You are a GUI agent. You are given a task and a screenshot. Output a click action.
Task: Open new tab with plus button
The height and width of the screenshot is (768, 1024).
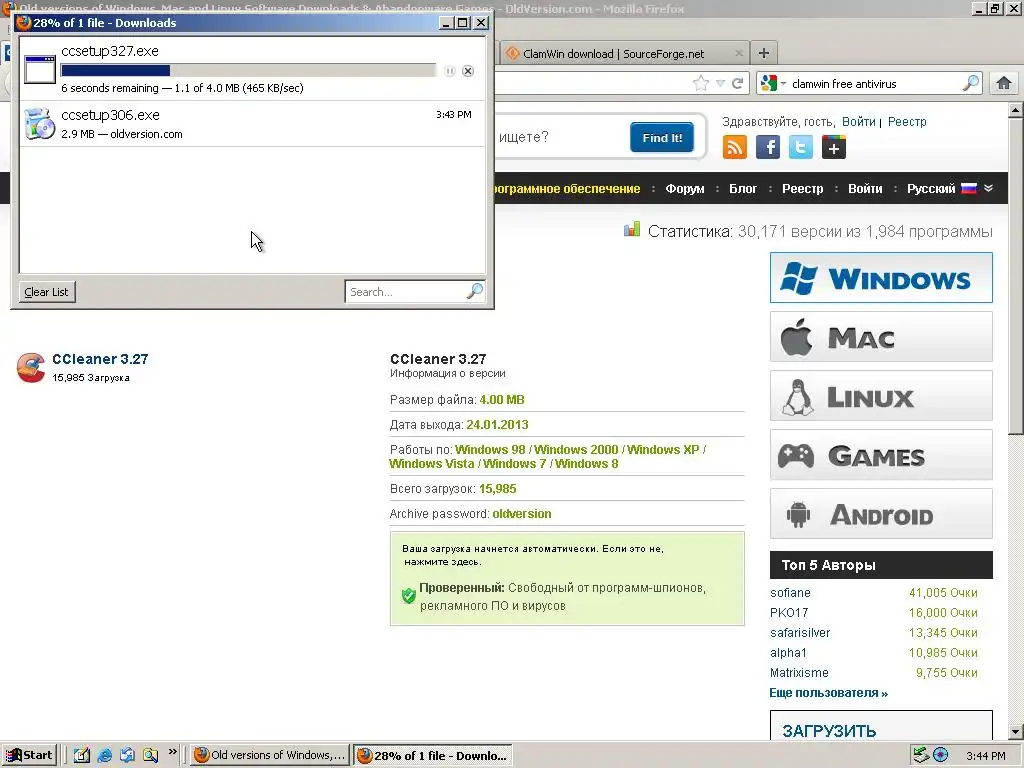point(763,53)
